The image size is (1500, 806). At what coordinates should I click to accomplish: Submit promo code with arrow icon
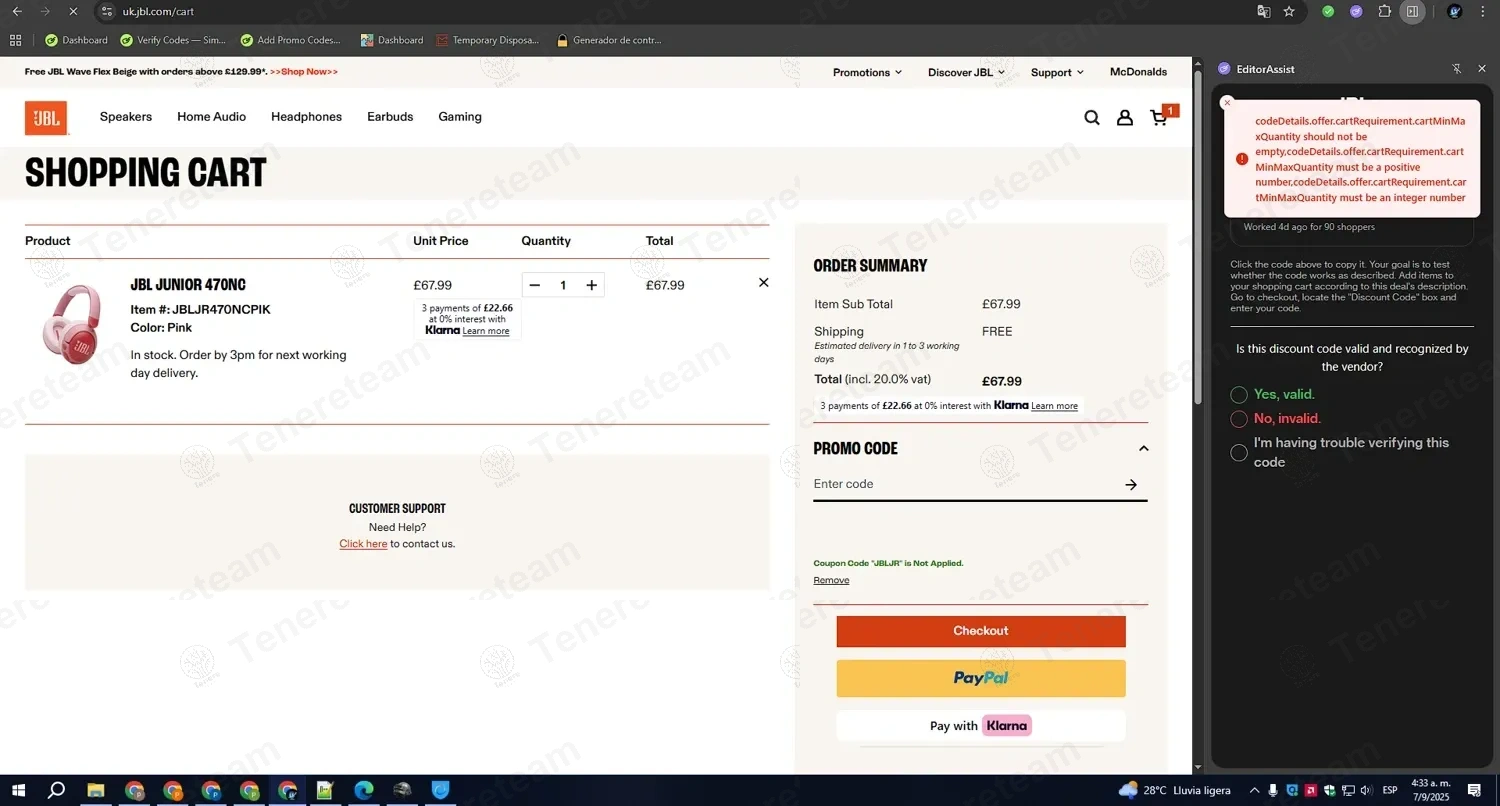coord(1131,485)
